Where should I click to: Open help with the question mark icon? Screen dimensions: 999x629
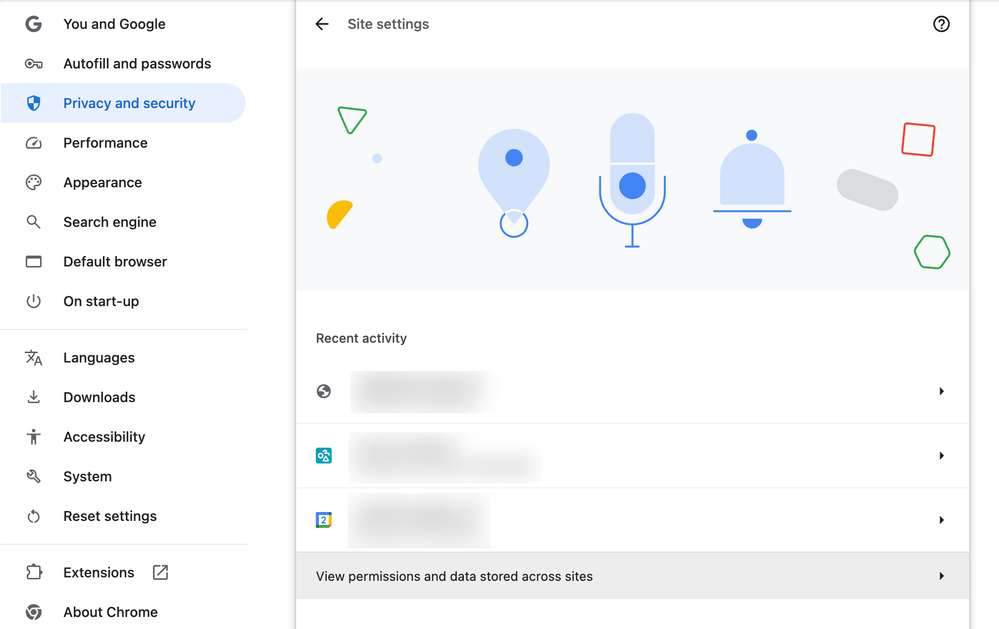point(941,24)
